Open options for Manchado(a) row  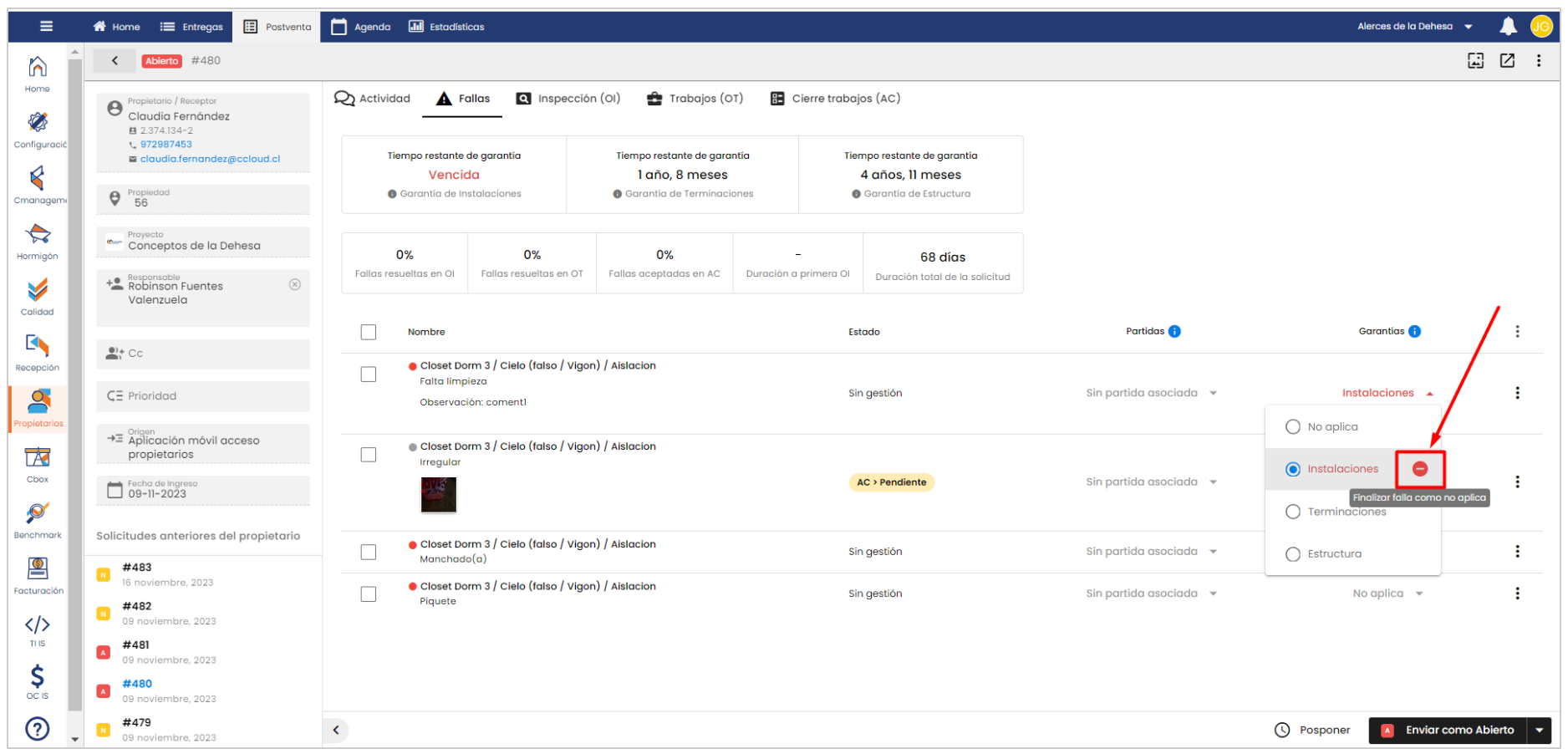click(1518, 552)
